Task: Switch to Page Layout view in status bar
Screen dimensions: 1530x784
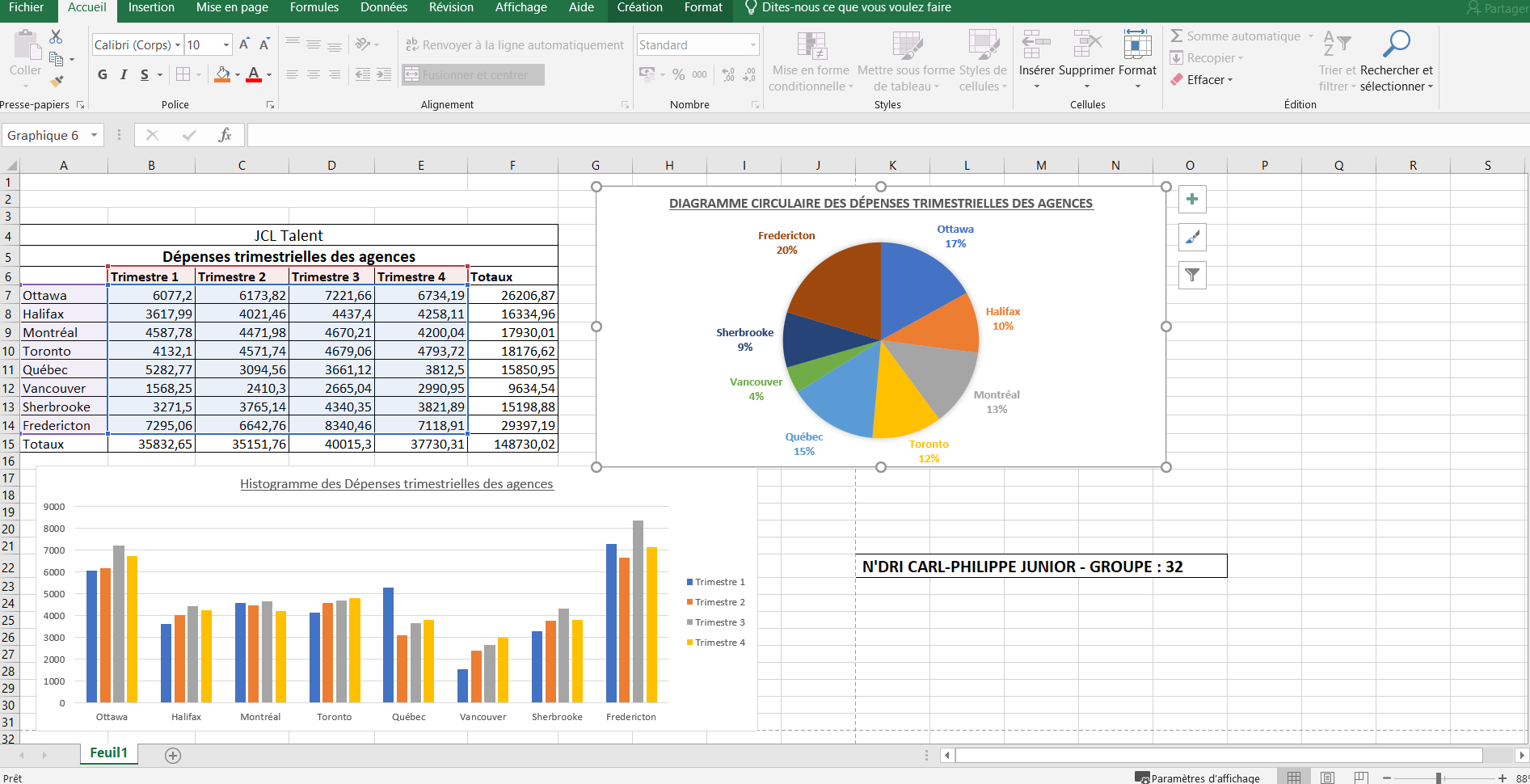Action: click(x=1327, y=778)
